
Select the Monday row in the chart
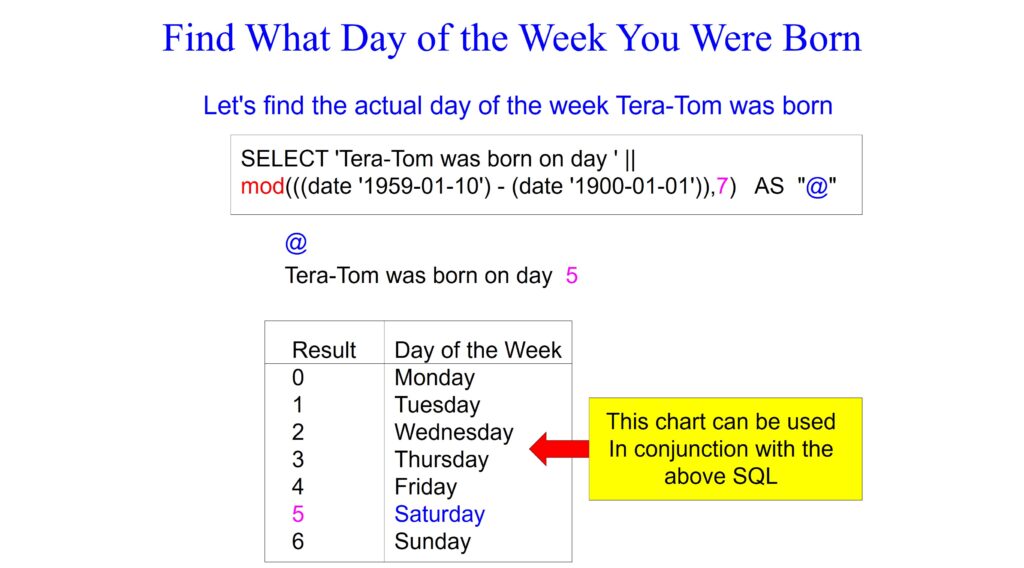434,378
